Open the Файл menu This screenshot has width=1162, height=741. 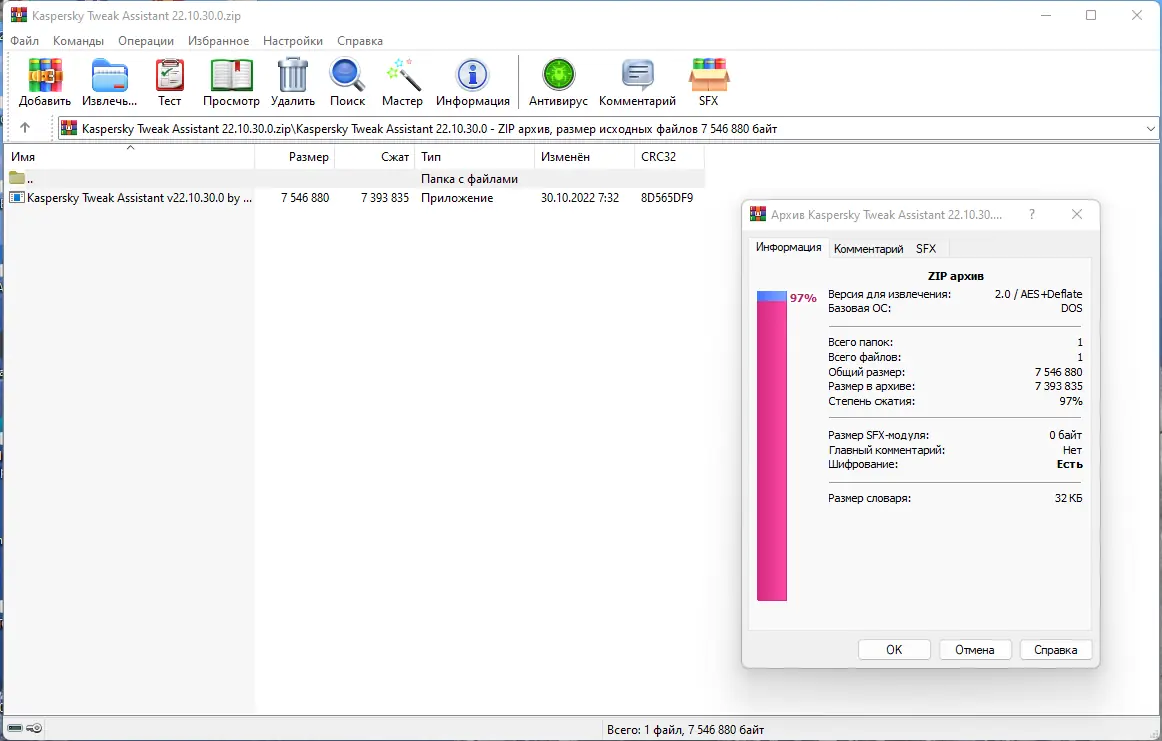click(24, 41)
